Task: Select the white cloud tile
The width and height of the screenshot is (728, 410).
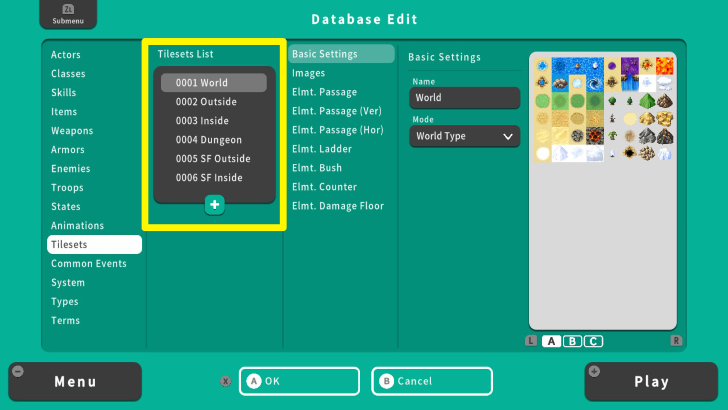Action: (665, 83)
